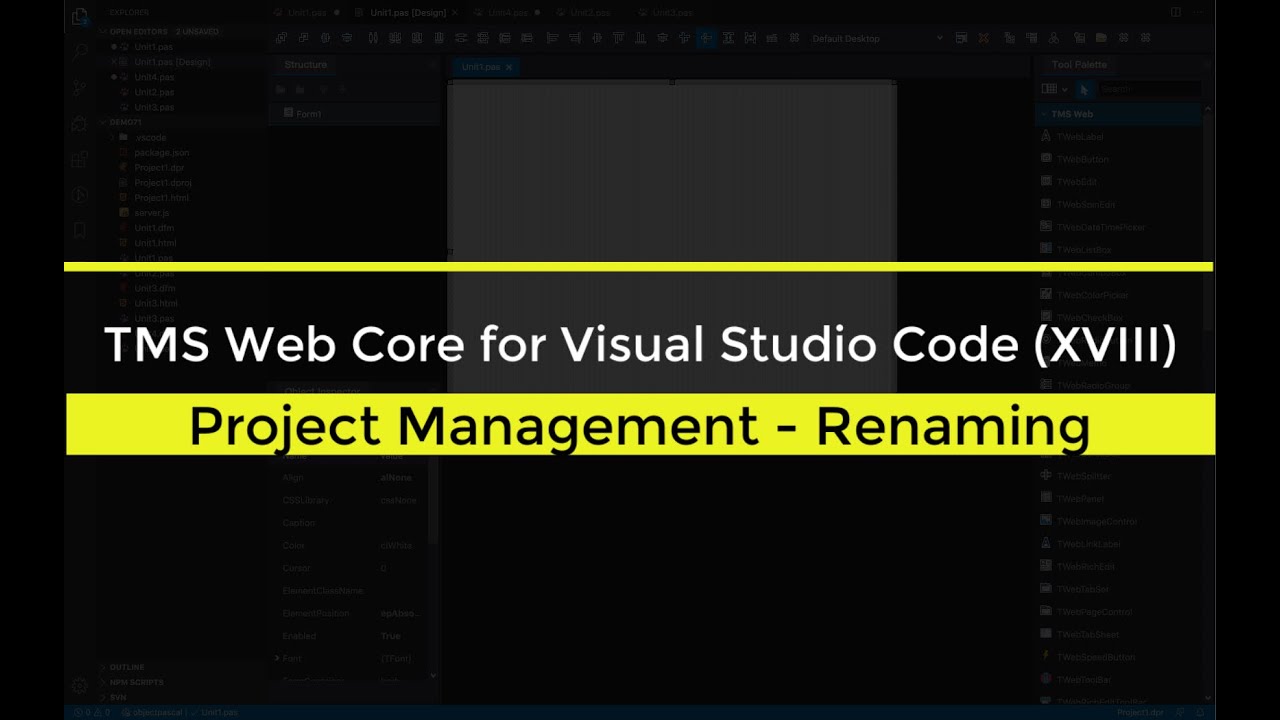Open Project1.dproj in the file explorer
Screen dimensions: 1280x720
pyautogui.click(x=163, y=182)
